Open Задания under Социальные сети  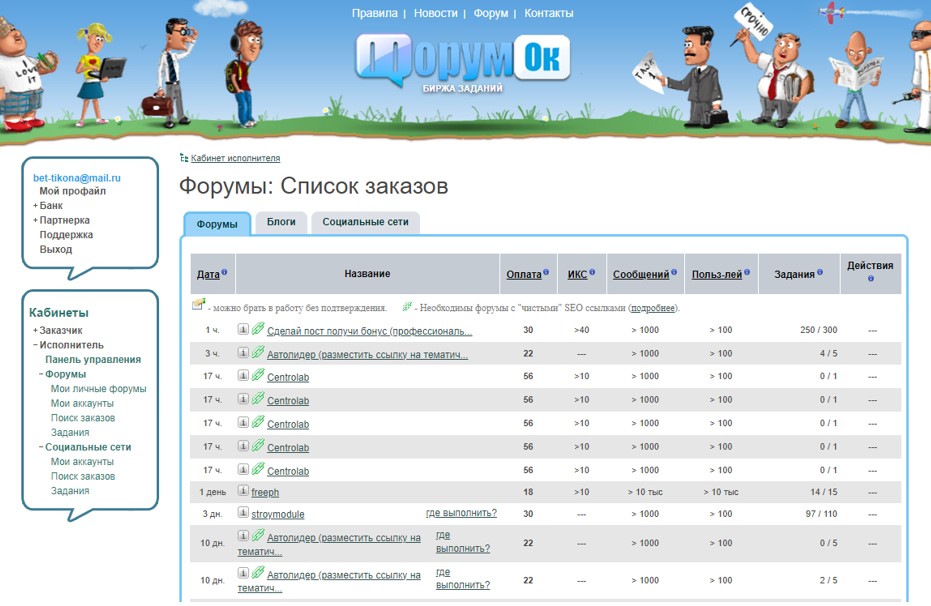click(x=69, y=491)
